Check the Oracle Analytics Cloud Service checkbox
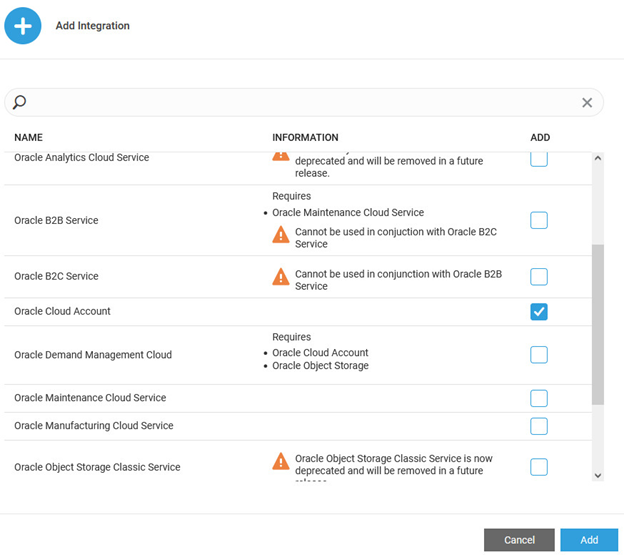The image size is (624, 555). tap(539, 159)
